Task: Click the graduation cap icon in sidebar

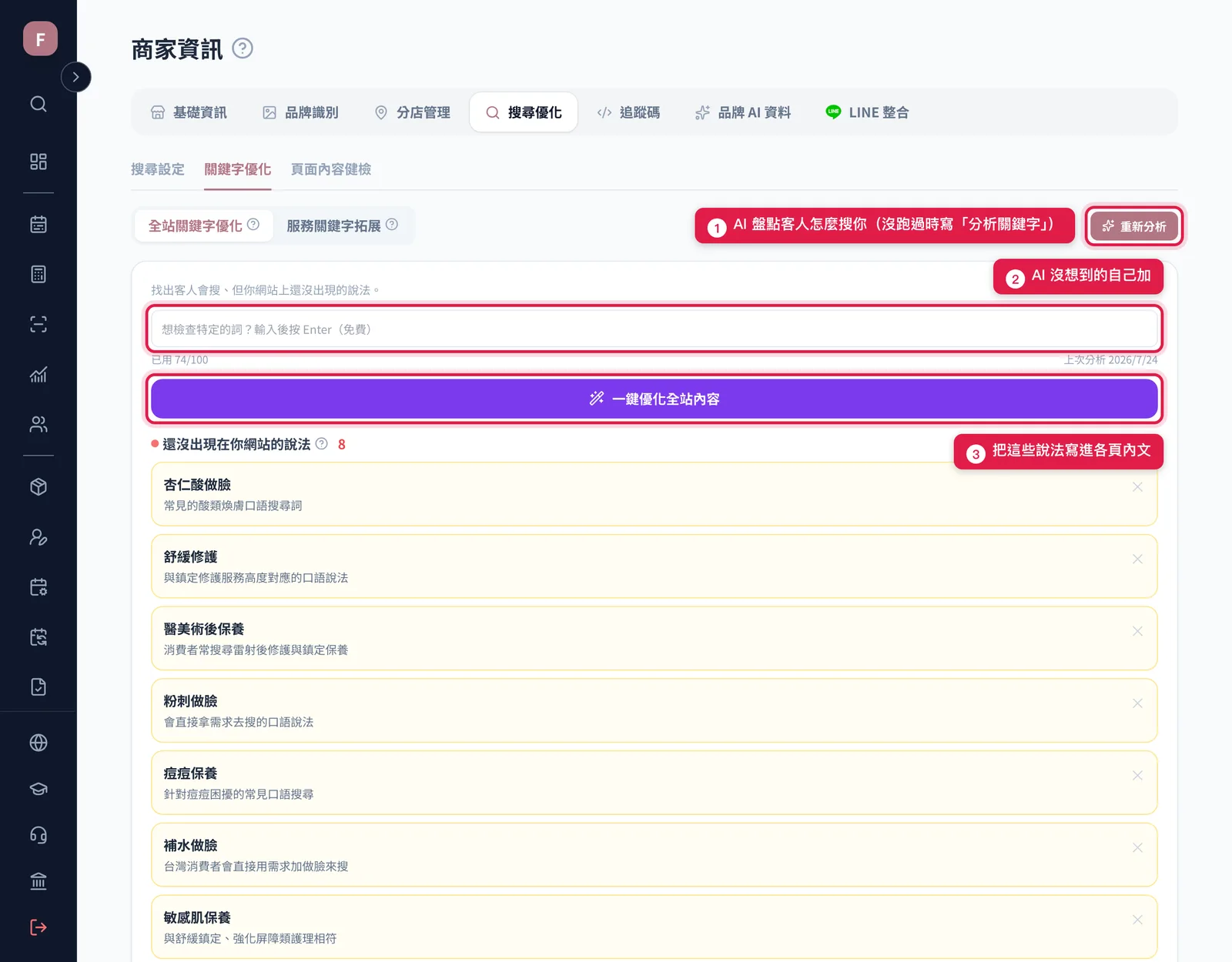Action: pos(38,789)
